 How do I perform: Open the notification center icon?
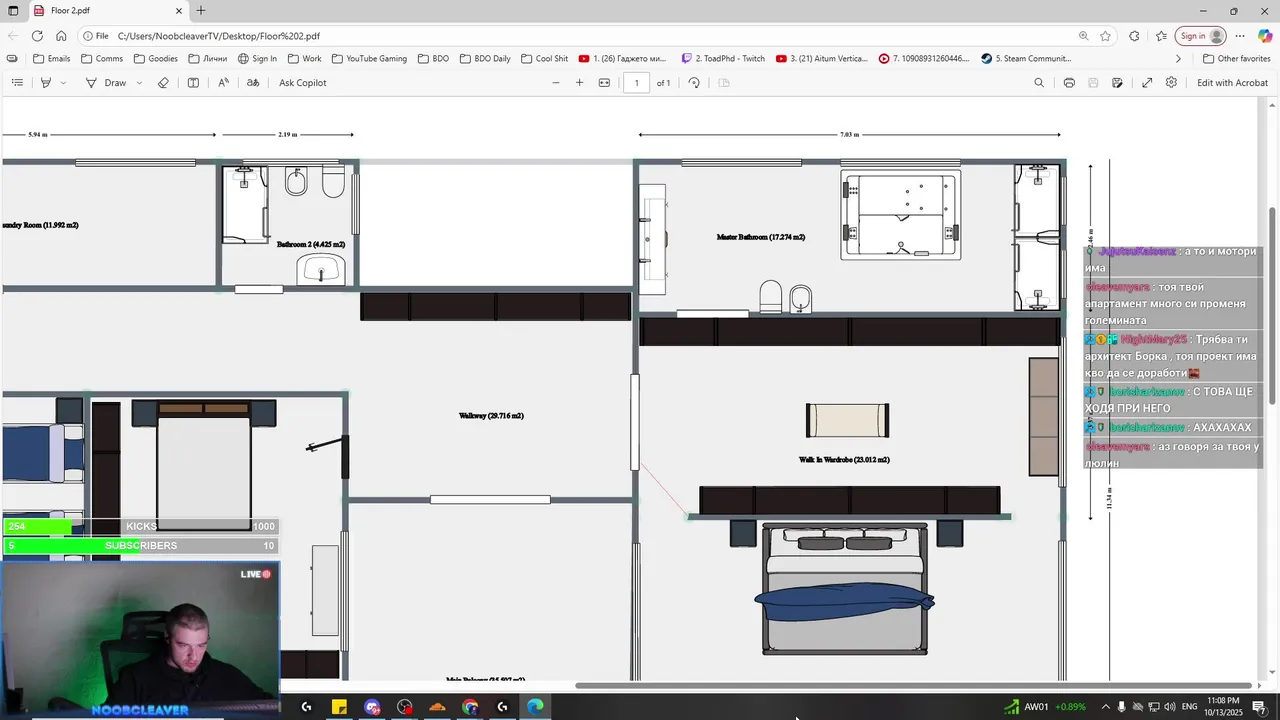pos(1259,707)
